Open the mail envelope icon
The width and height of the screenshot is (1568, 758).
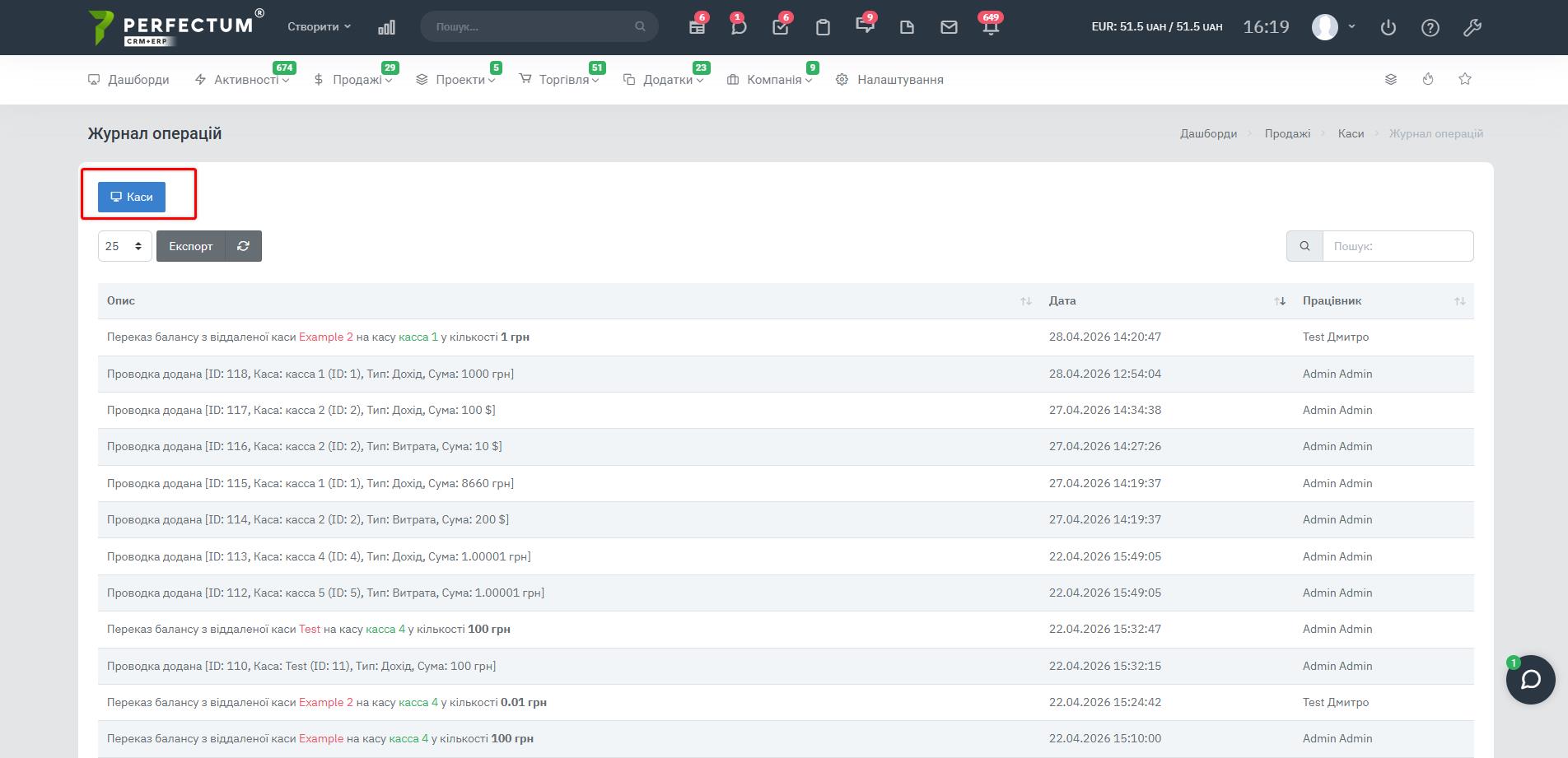[x=949, y=27]
